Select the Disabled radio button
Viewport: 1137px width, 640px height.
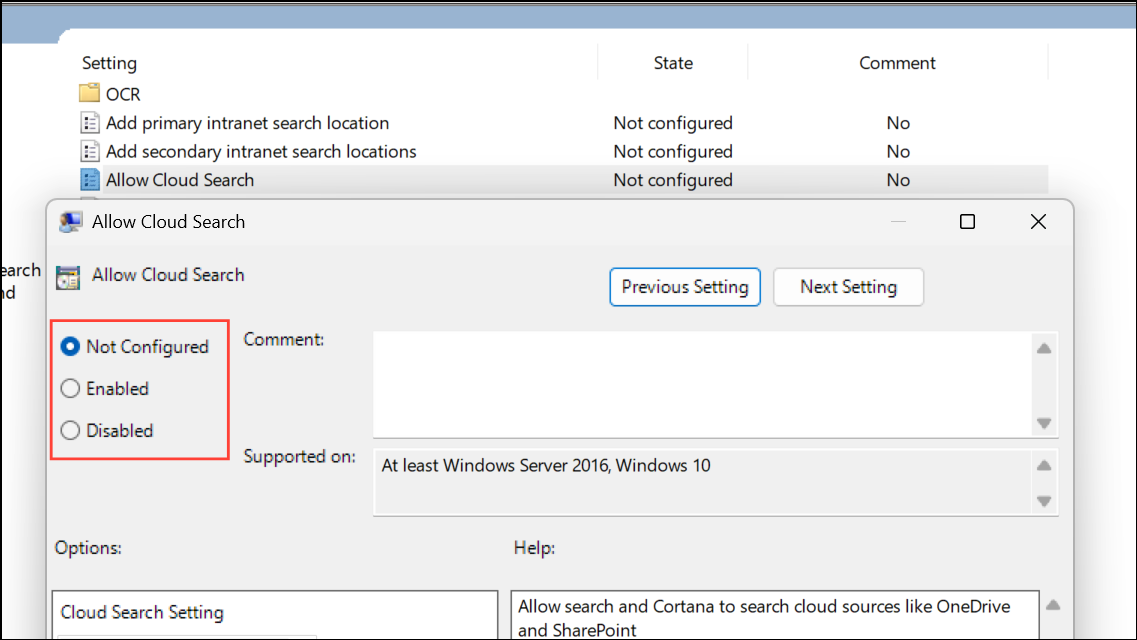[x=70, y=431]
